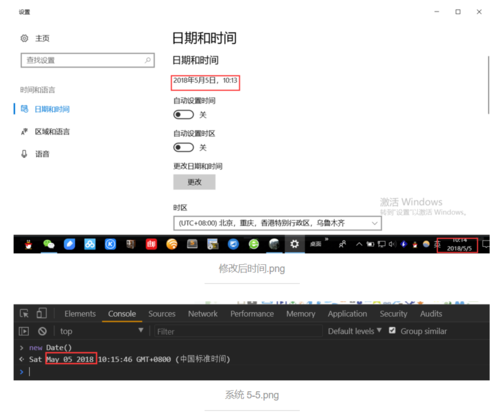
Task: Expand the hidden tray icons chevron
Action: [x=359, y=244]
